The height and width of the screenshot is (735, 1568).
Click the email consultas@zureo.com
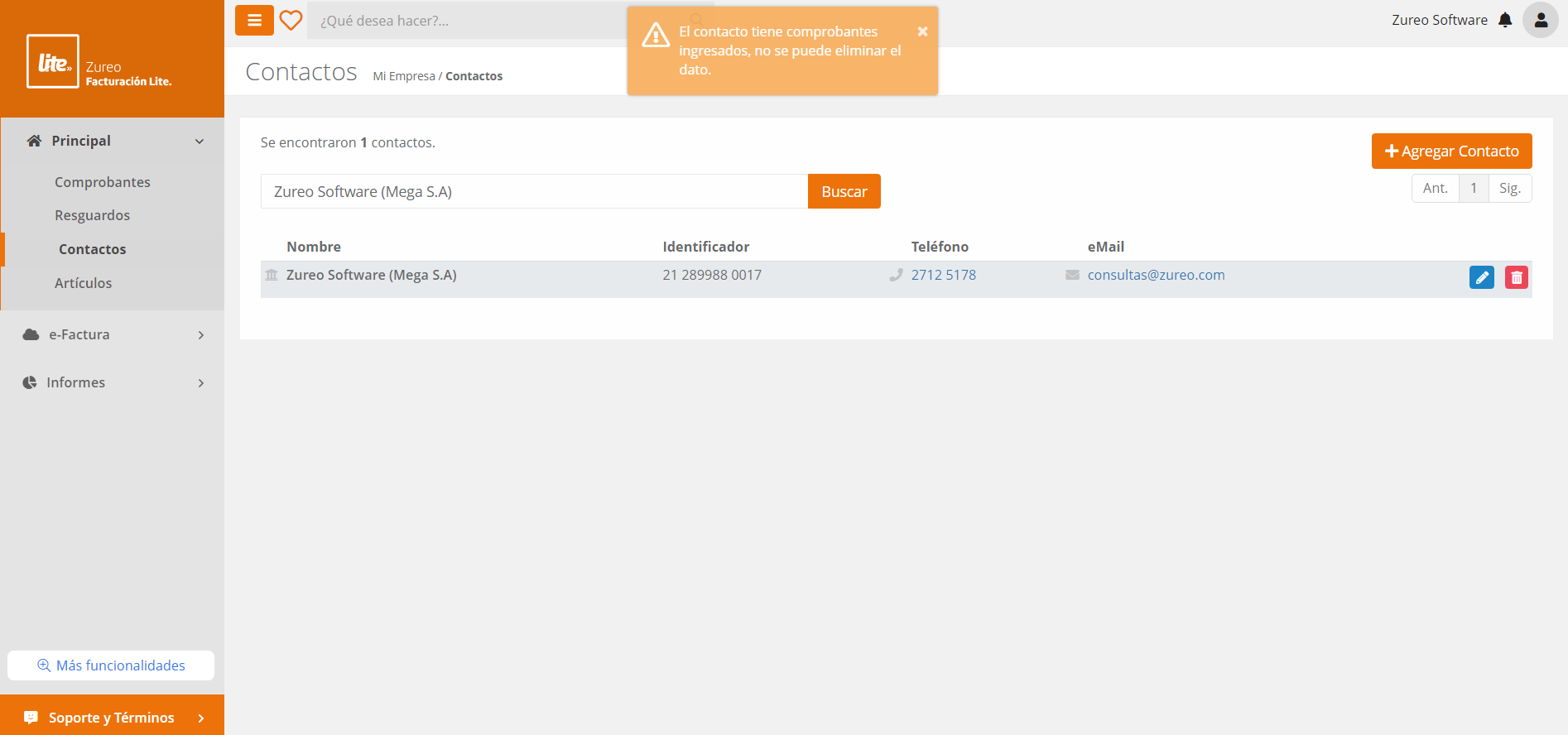(1156, 275)
